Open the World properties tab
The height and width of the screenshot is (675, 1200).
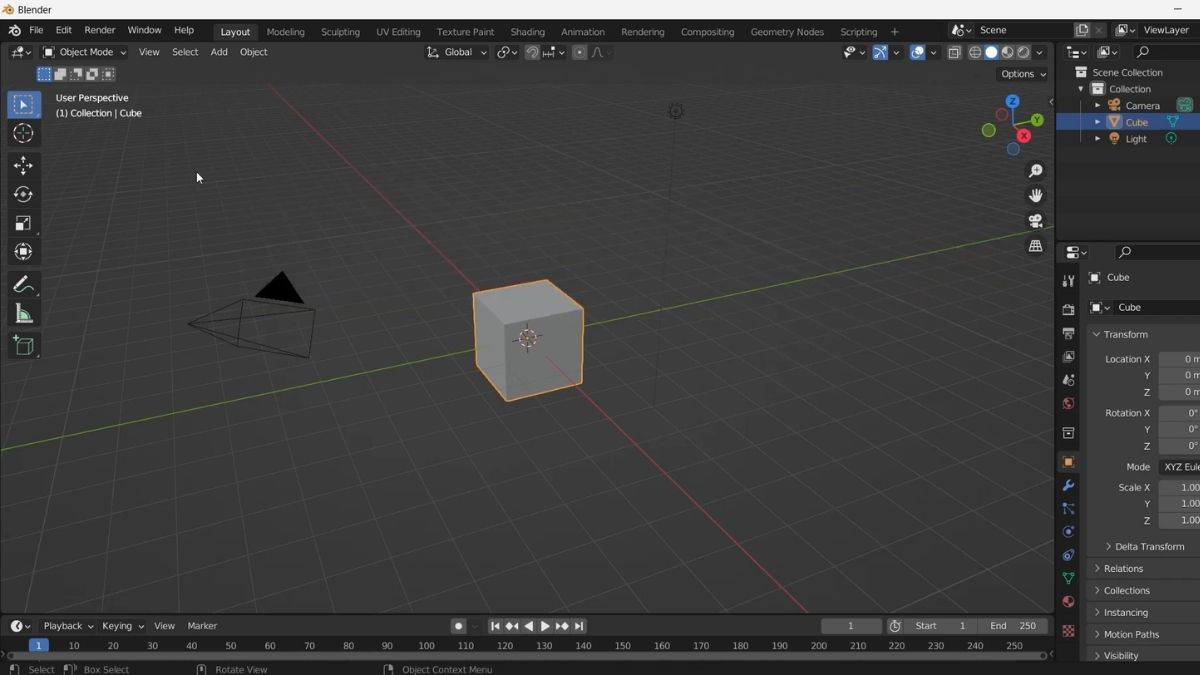1068,403
